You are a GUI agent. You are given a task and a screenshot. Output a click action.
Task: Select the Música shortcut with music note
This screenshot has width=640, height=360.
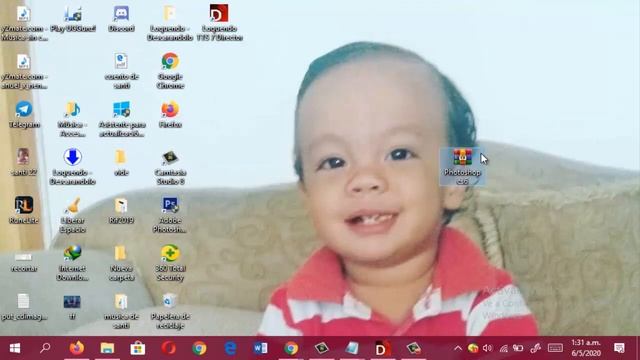coord(73,119)
